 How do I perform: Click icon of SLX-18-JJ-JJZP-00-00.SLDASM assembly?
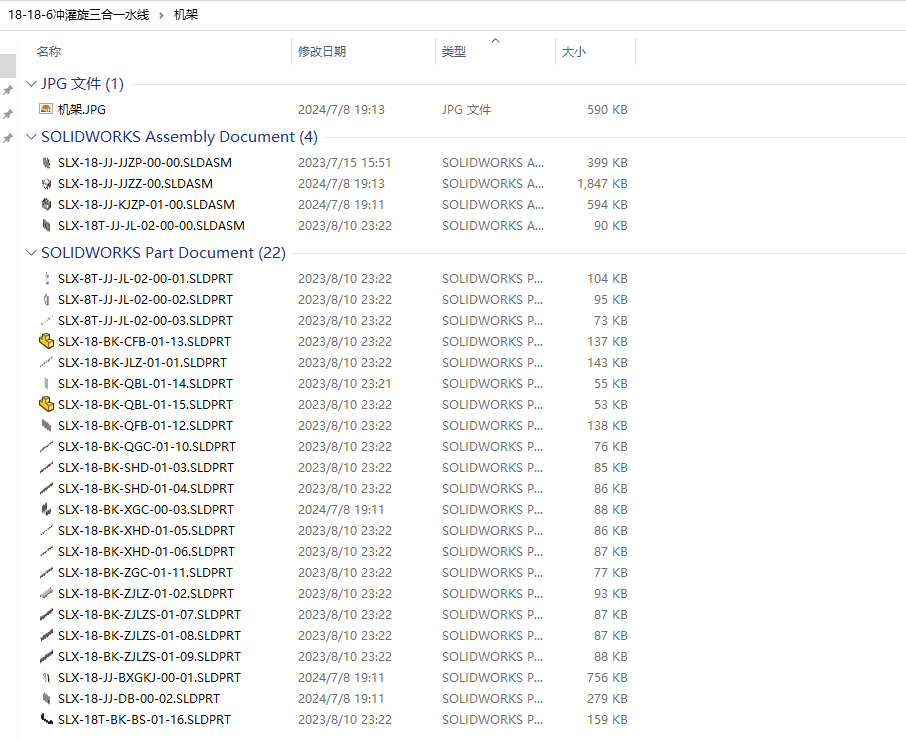[46, 163]
